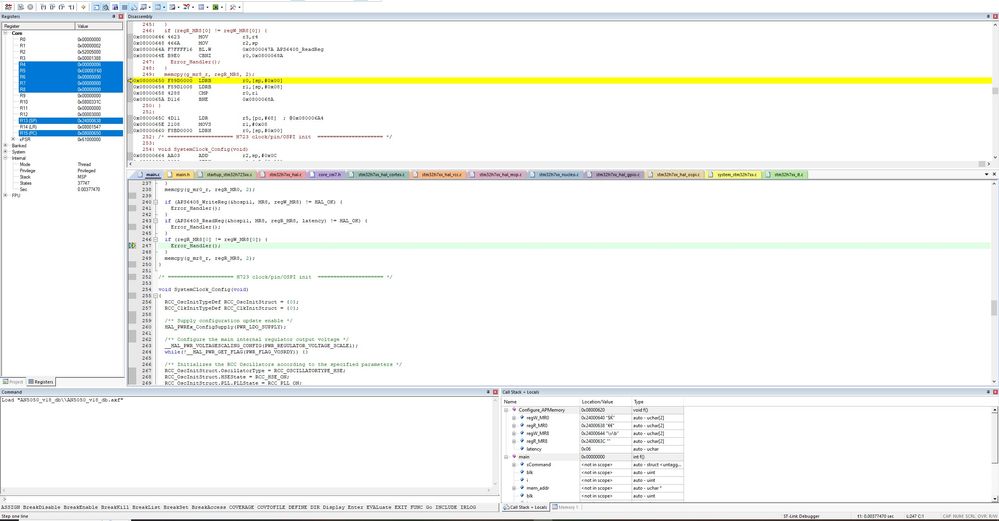
Task: Close the Command panel
Action: tap(495, 392)
